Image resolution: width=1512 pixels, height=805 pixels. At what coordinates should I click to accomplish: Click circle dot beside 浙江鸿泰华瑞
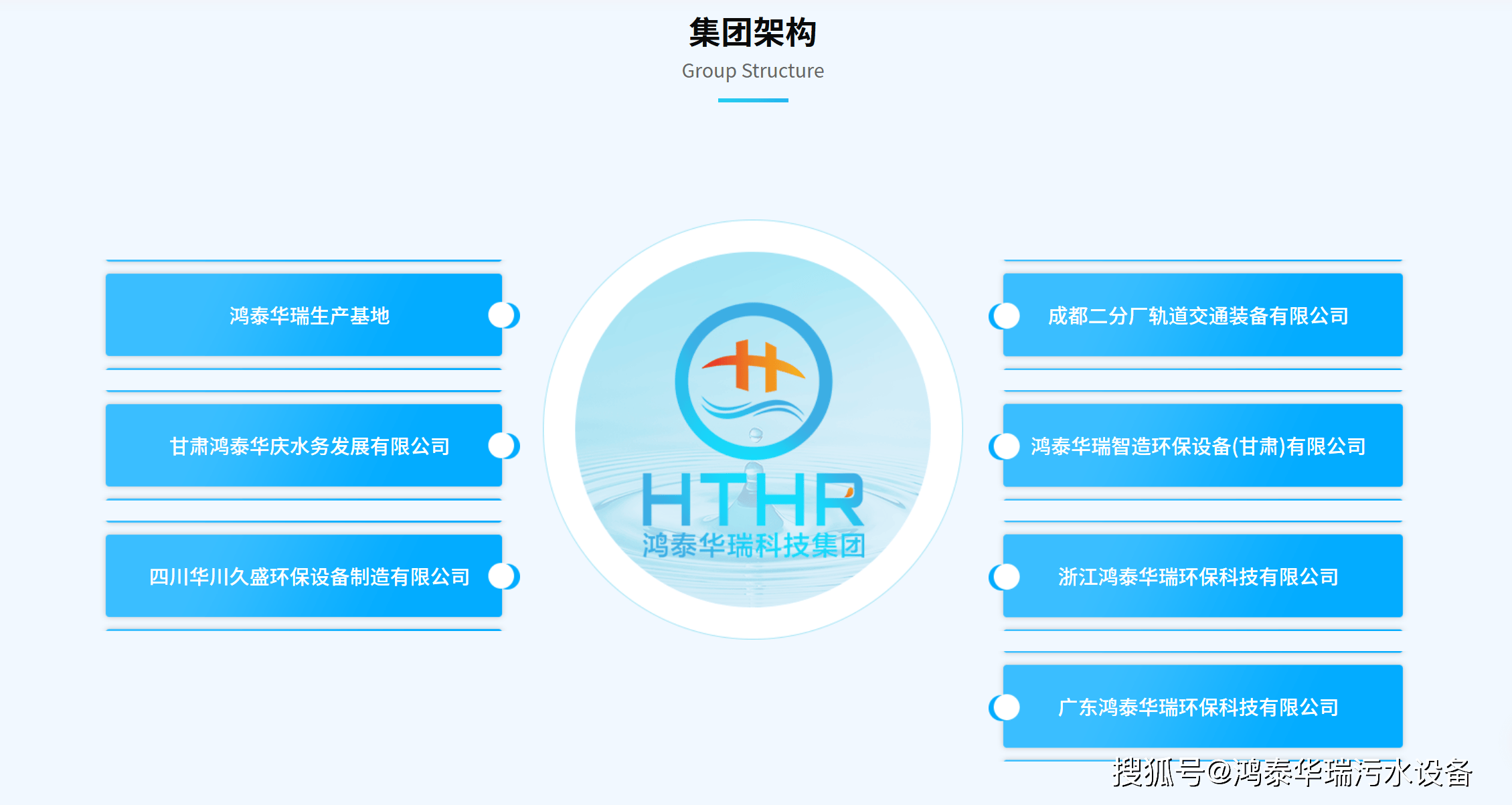(x=1006, y=577)
